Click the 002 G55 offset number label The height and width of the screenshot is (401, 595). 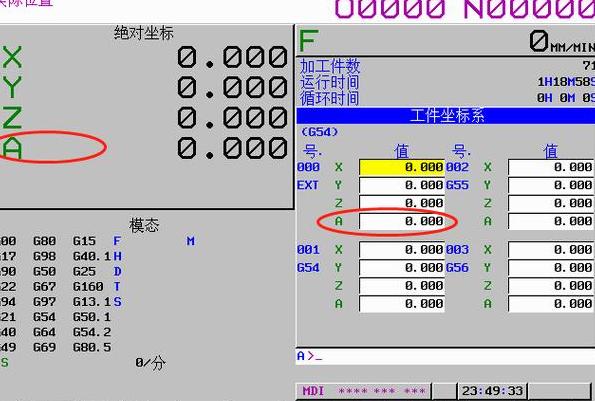pyautogui.click(x=457, y=167)
